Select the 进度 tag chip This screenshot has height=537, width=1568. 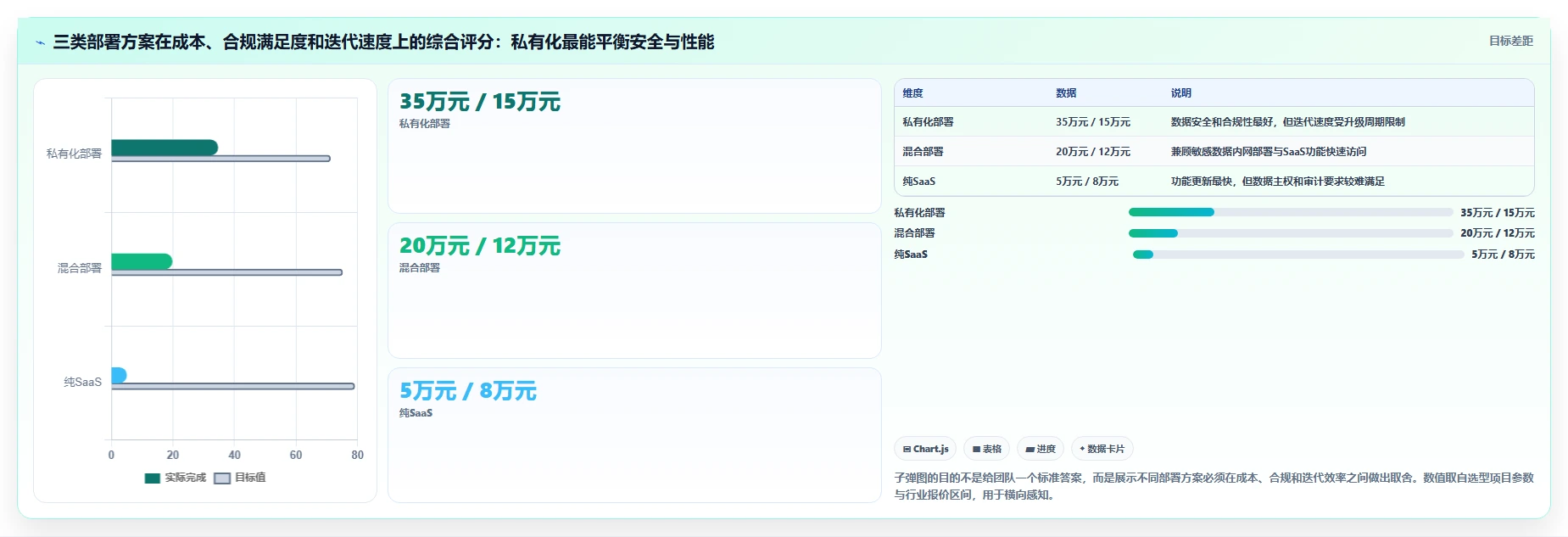(1041, 449)
